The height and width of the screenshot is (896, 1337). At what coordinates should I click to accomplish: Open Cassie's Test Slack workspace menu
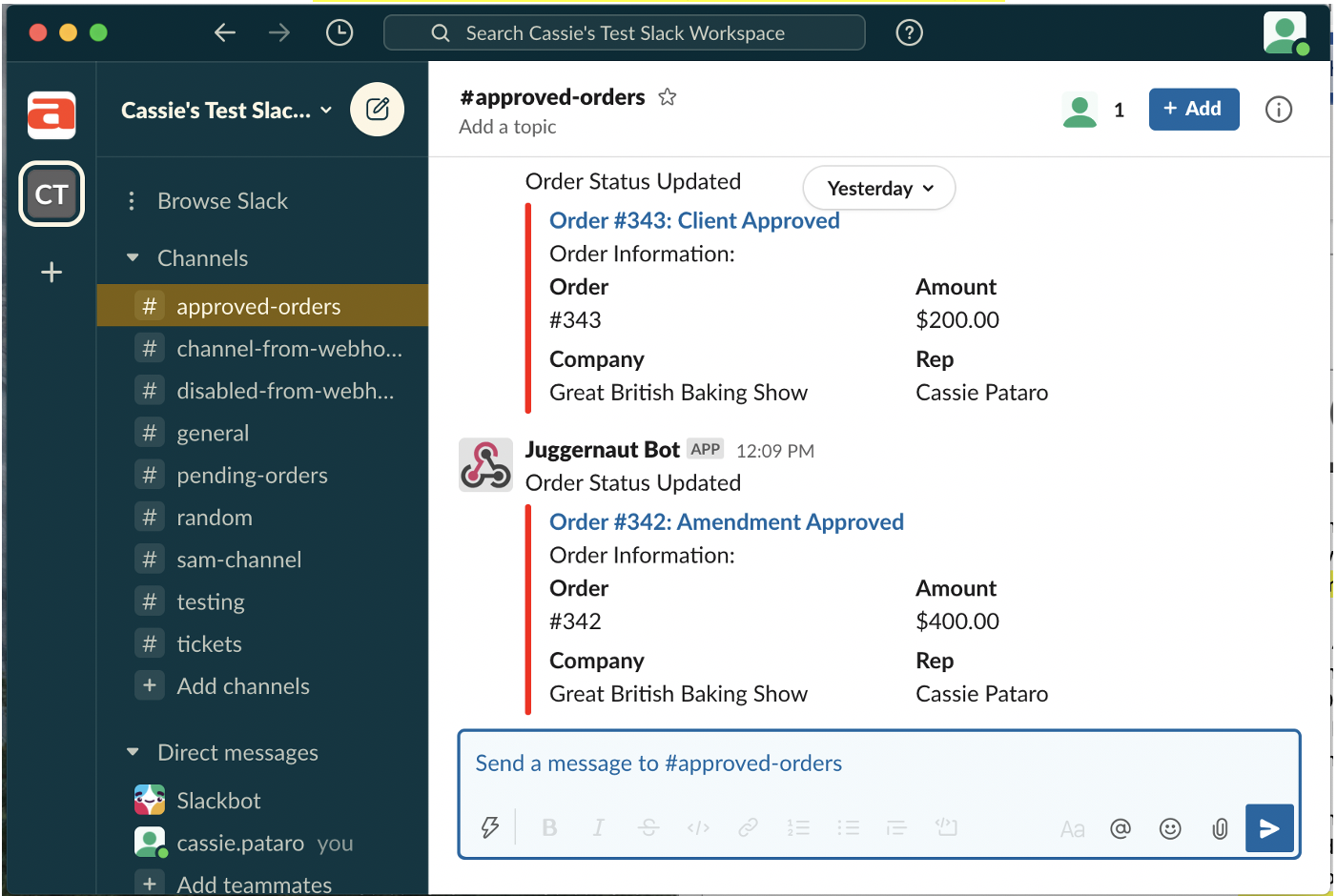tap(226, 111)
